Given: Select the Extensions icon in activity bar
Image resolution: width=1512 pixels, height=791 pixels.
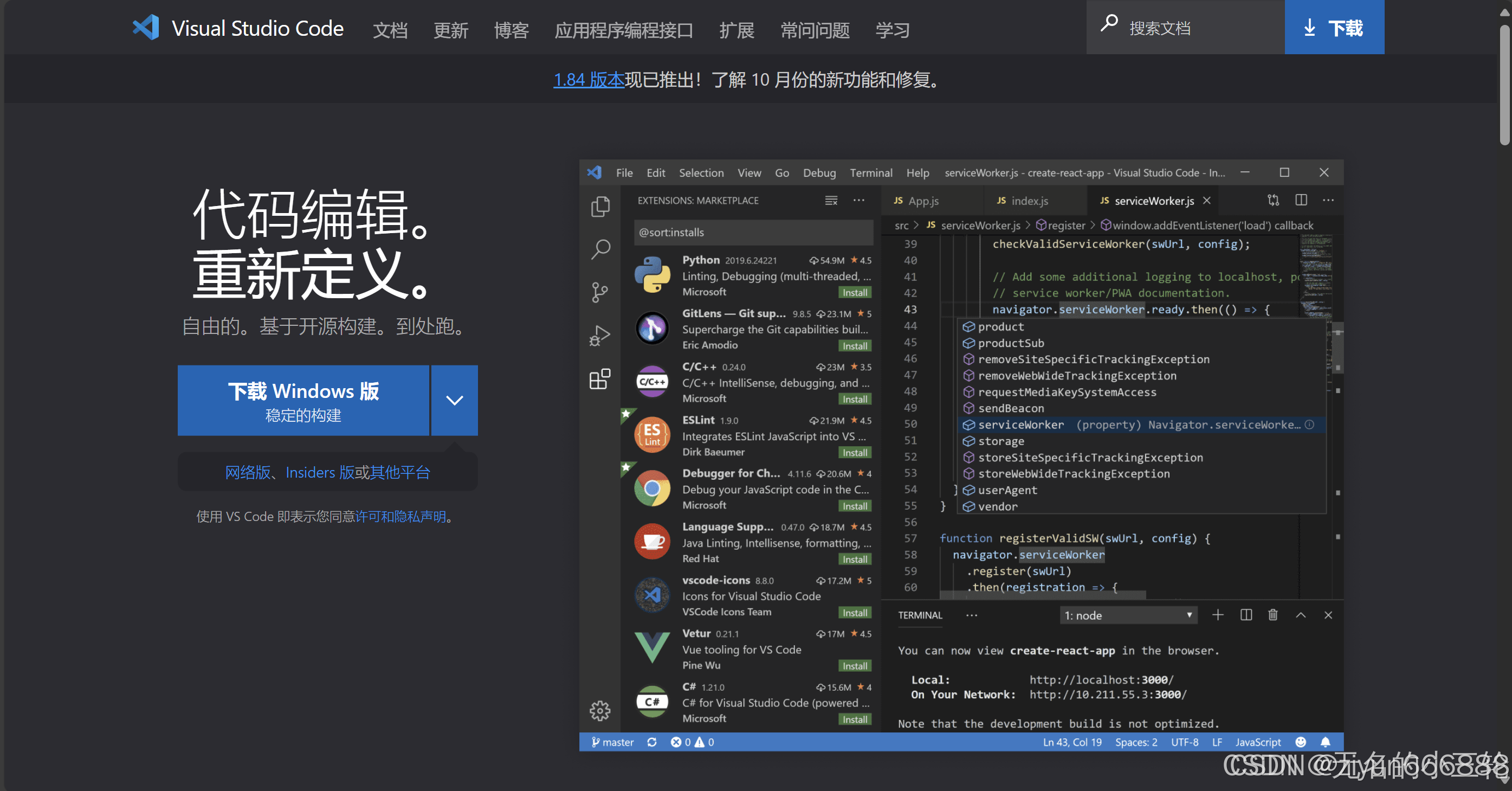Looking at the screenshot, I should point(600,379).
